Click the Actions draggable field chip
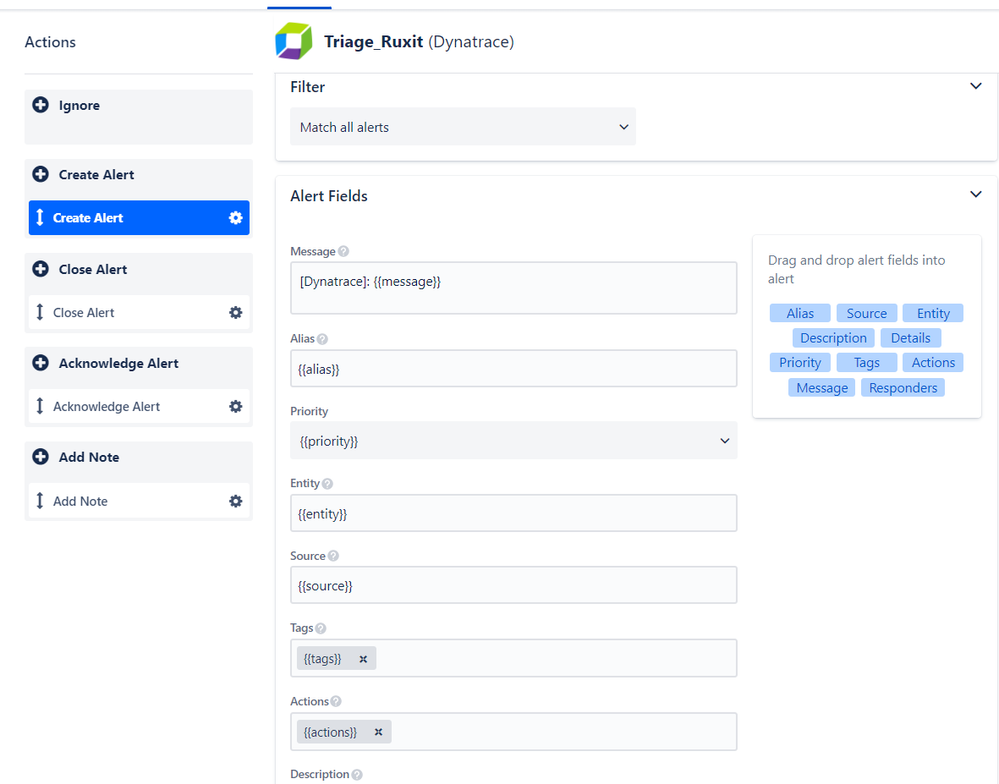The width and height of the screenshot is (999, 784). [x=933, y=362]
